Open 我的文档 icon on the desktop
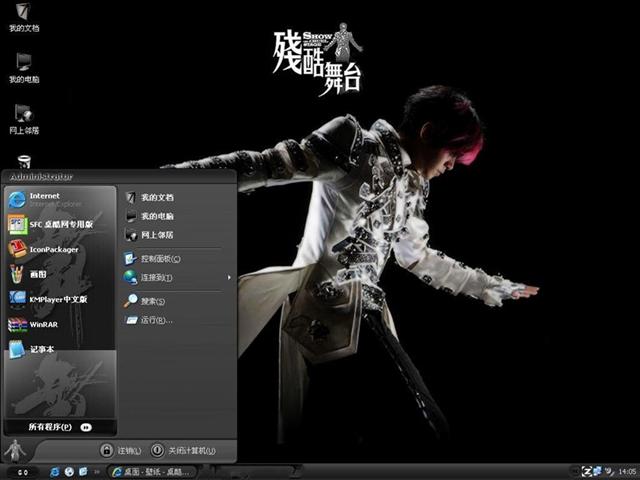The height and width of the screenshot is (480, 640). coord(24,18)
